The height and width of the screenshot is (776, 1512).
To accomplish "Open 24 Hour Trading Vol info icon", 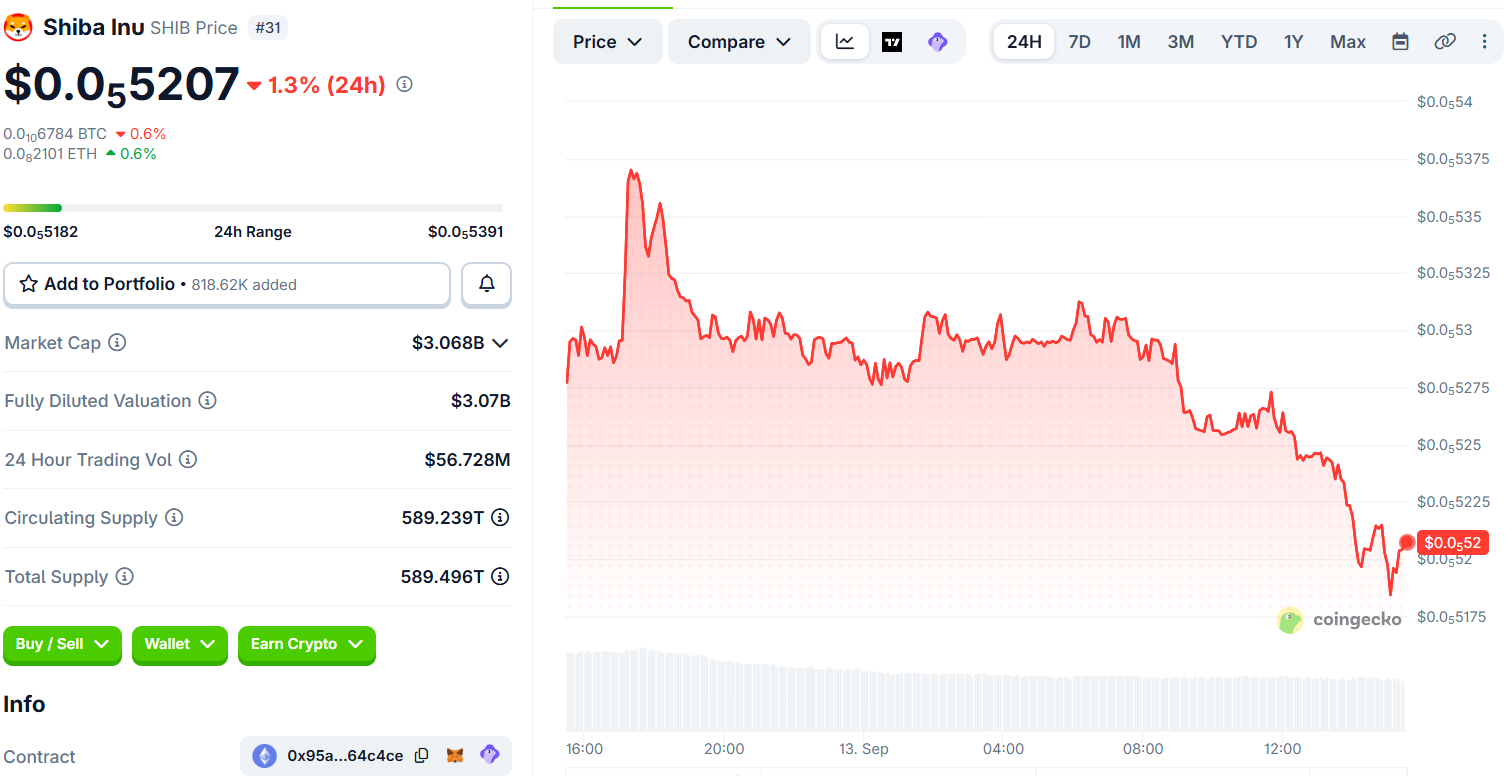I will tap(188, 460).
